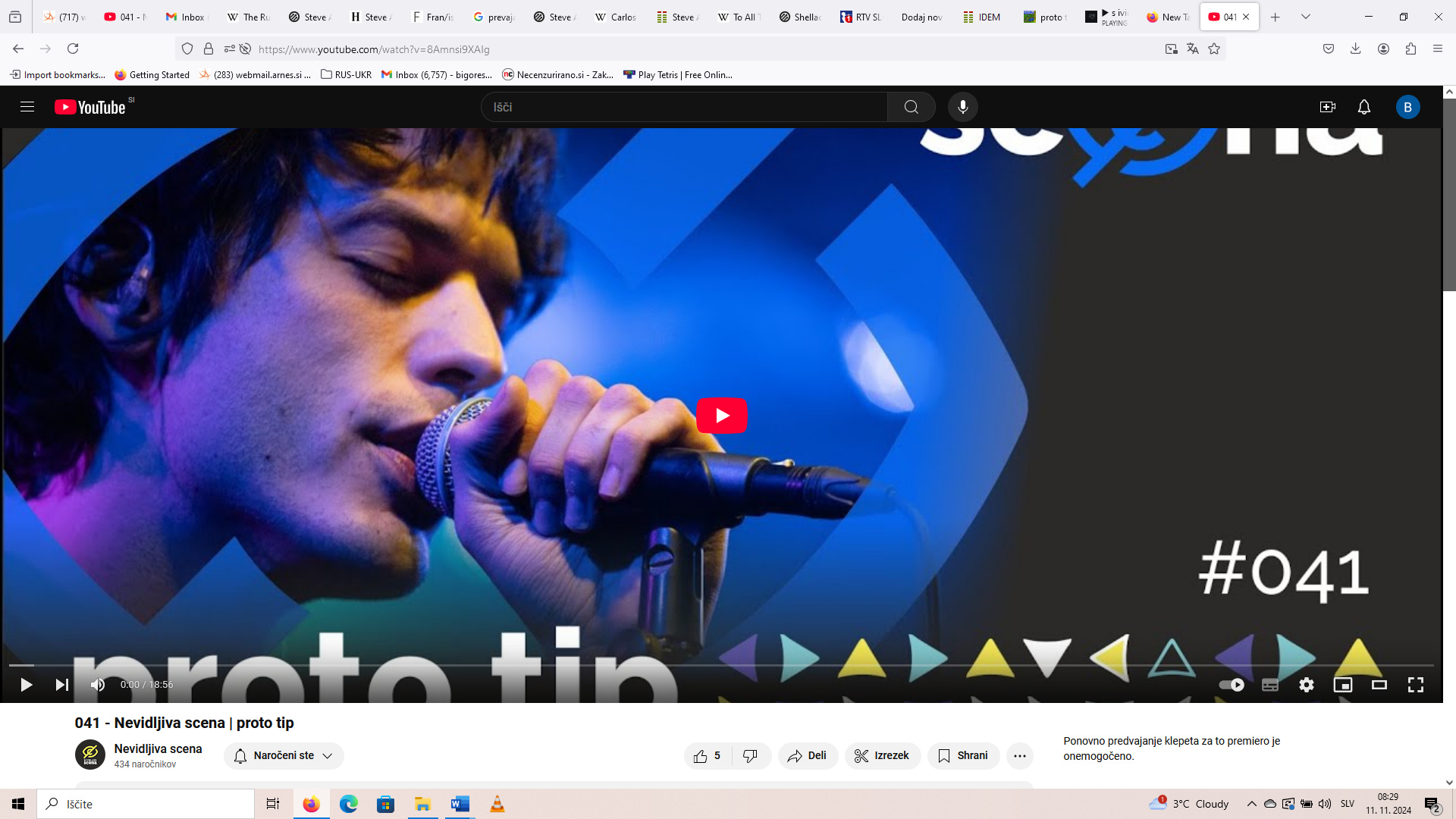
Task: Expand the list all tabs chevron
Action: pos(1305,17)
